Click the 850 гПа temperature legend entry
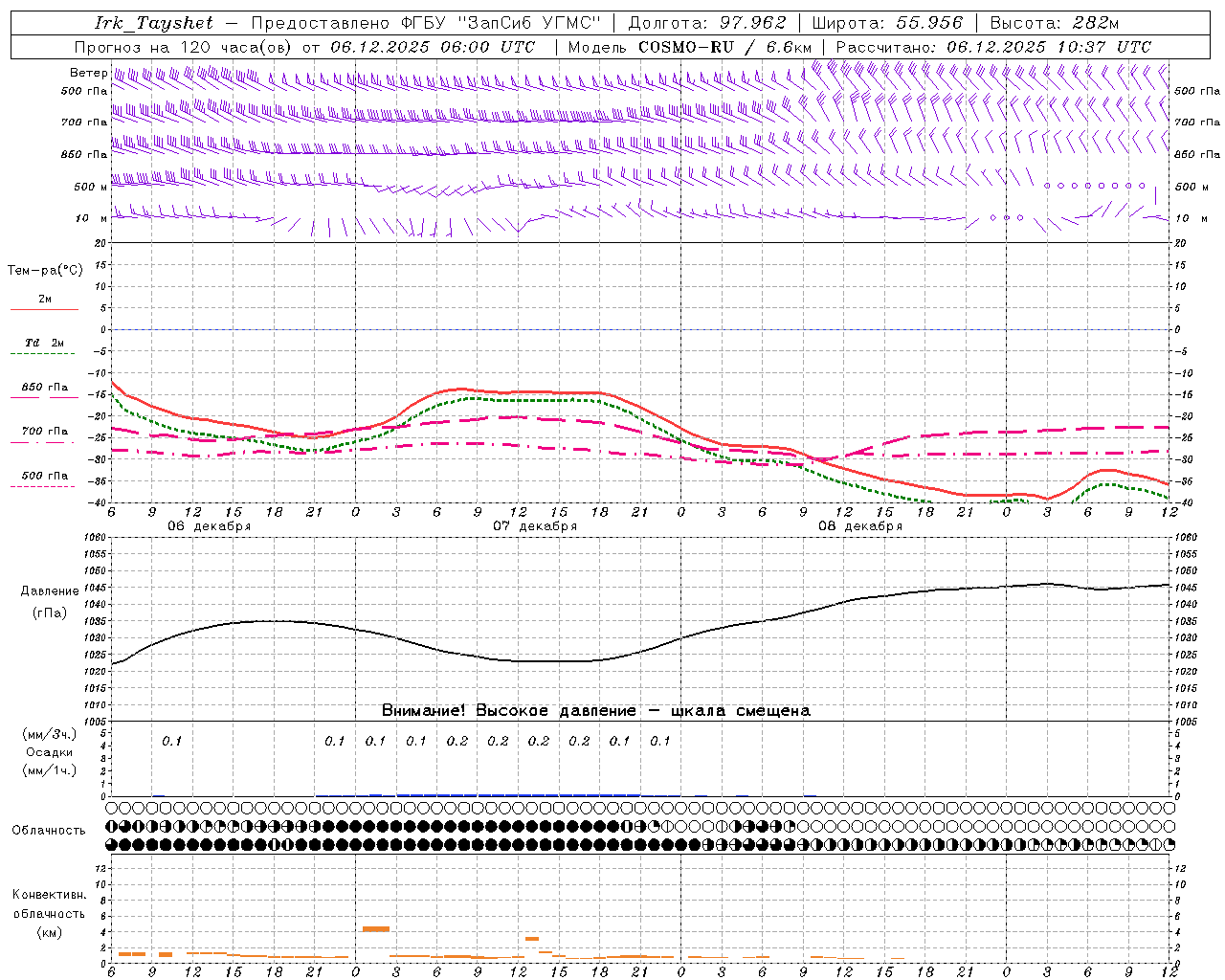 (x=44, y=388)
